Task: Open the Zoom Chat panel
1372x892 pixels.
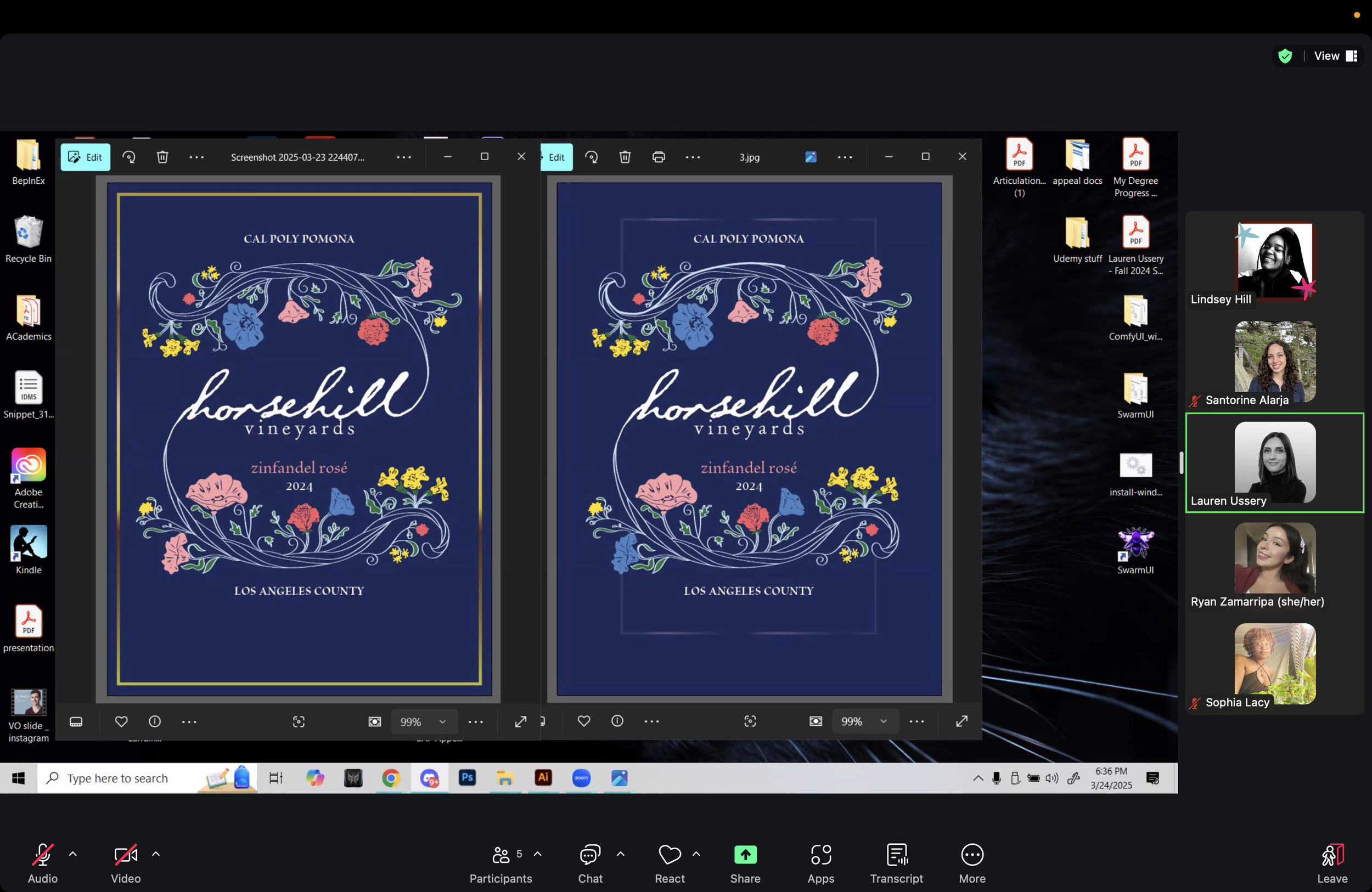Action: (591, 863)
